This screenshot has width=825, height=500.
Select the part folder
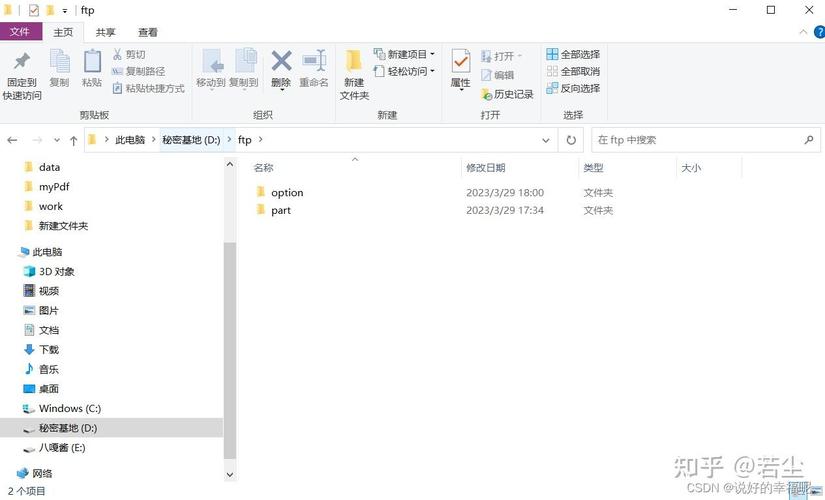point(281,210)
